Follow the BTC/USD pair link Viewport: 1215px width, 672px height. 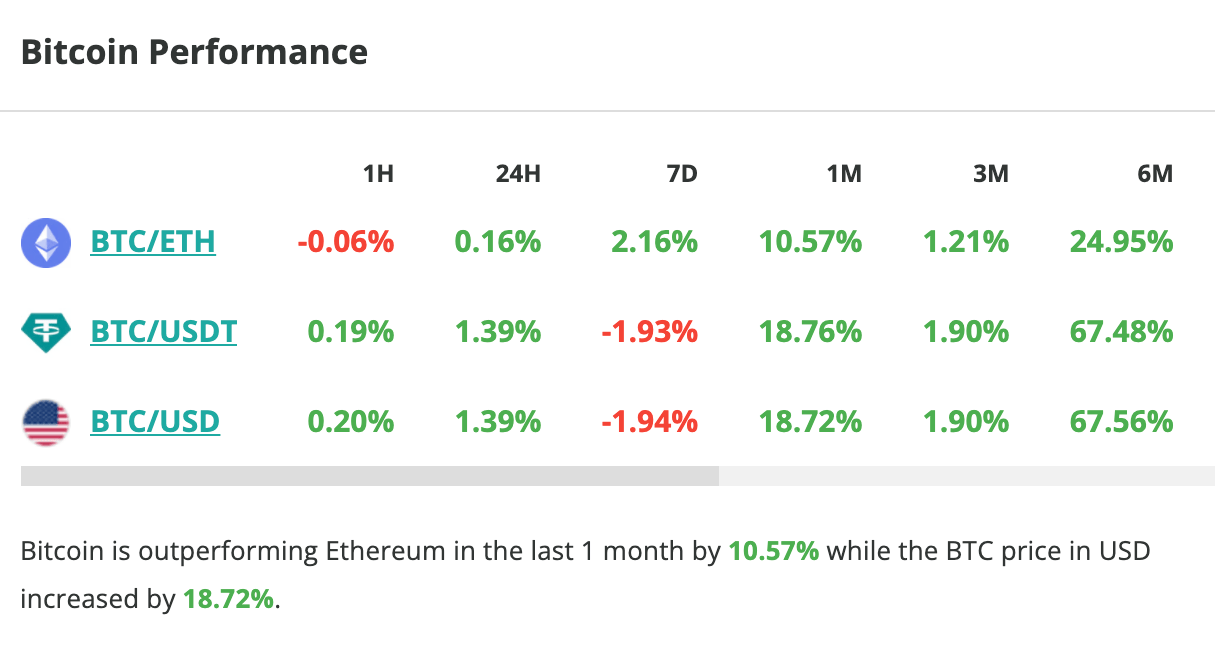(x=155, y=421)
